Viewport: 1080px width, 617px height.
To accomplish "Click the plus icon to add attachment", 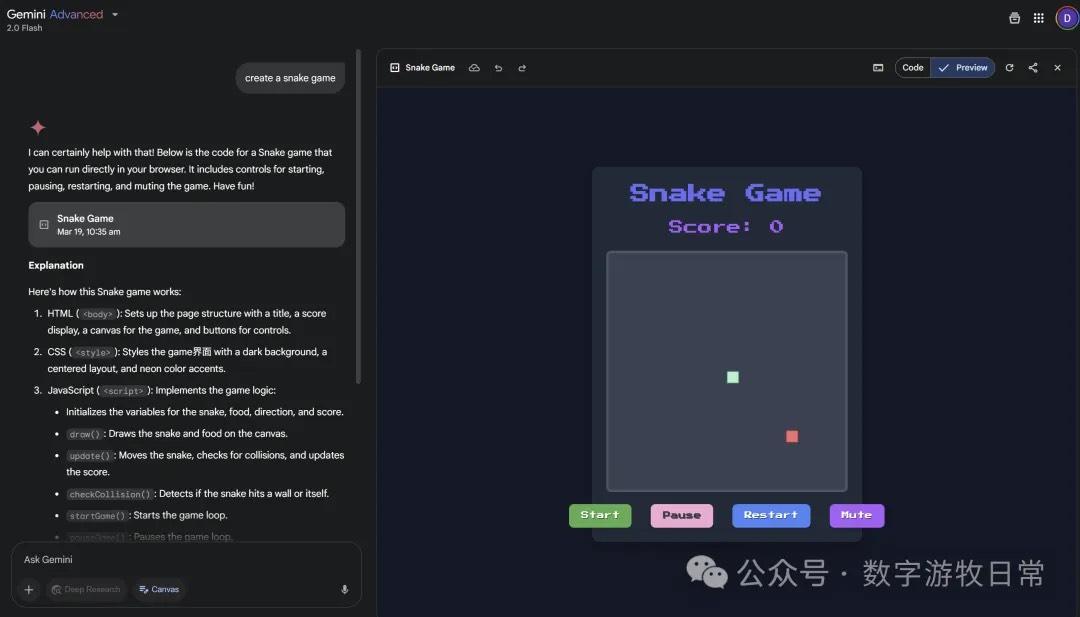I will [x=29, y=589].
